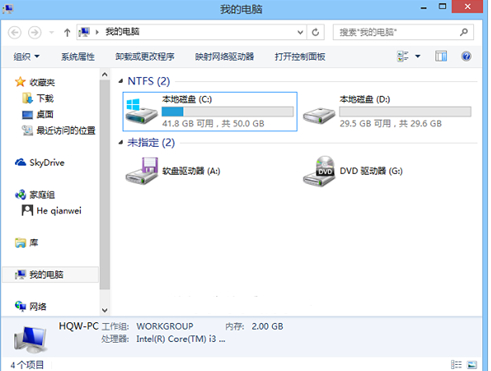Click the computer icon in address bar

tap(84, 32)
